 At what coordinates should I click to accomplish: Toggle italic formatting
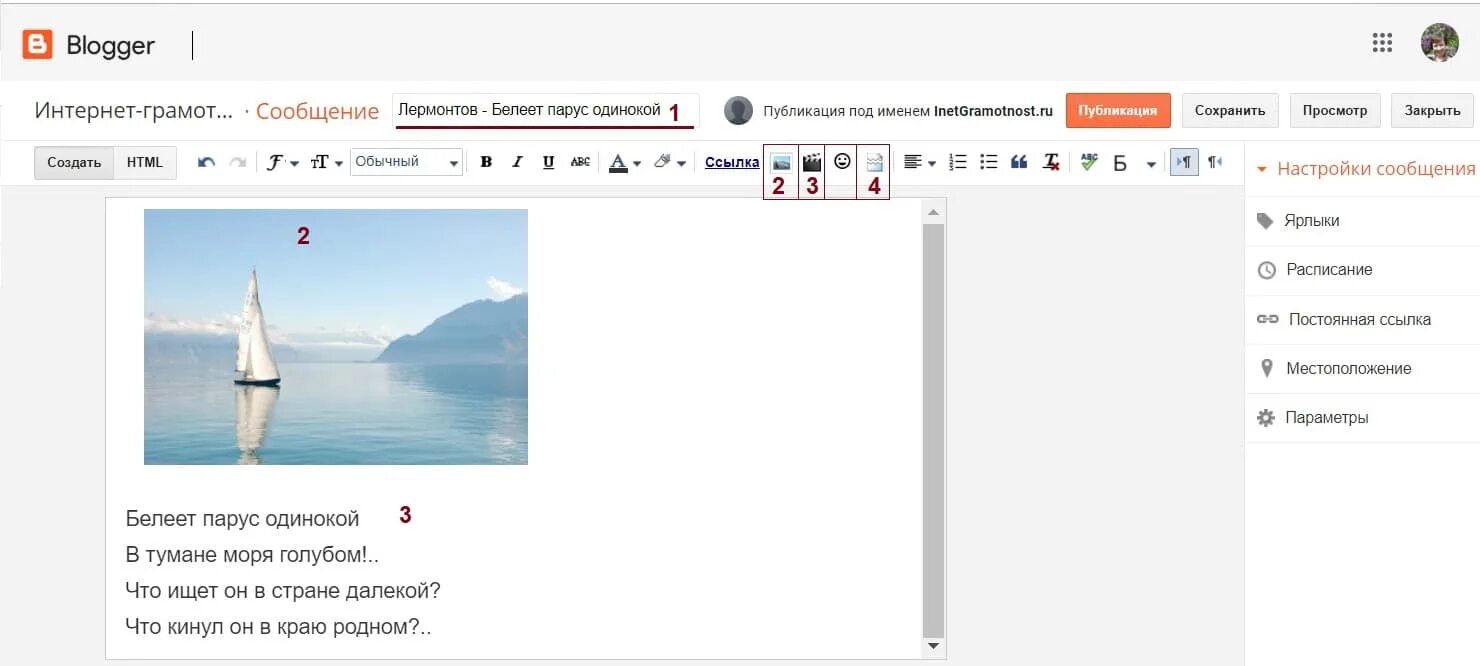[x=517, y=162]
